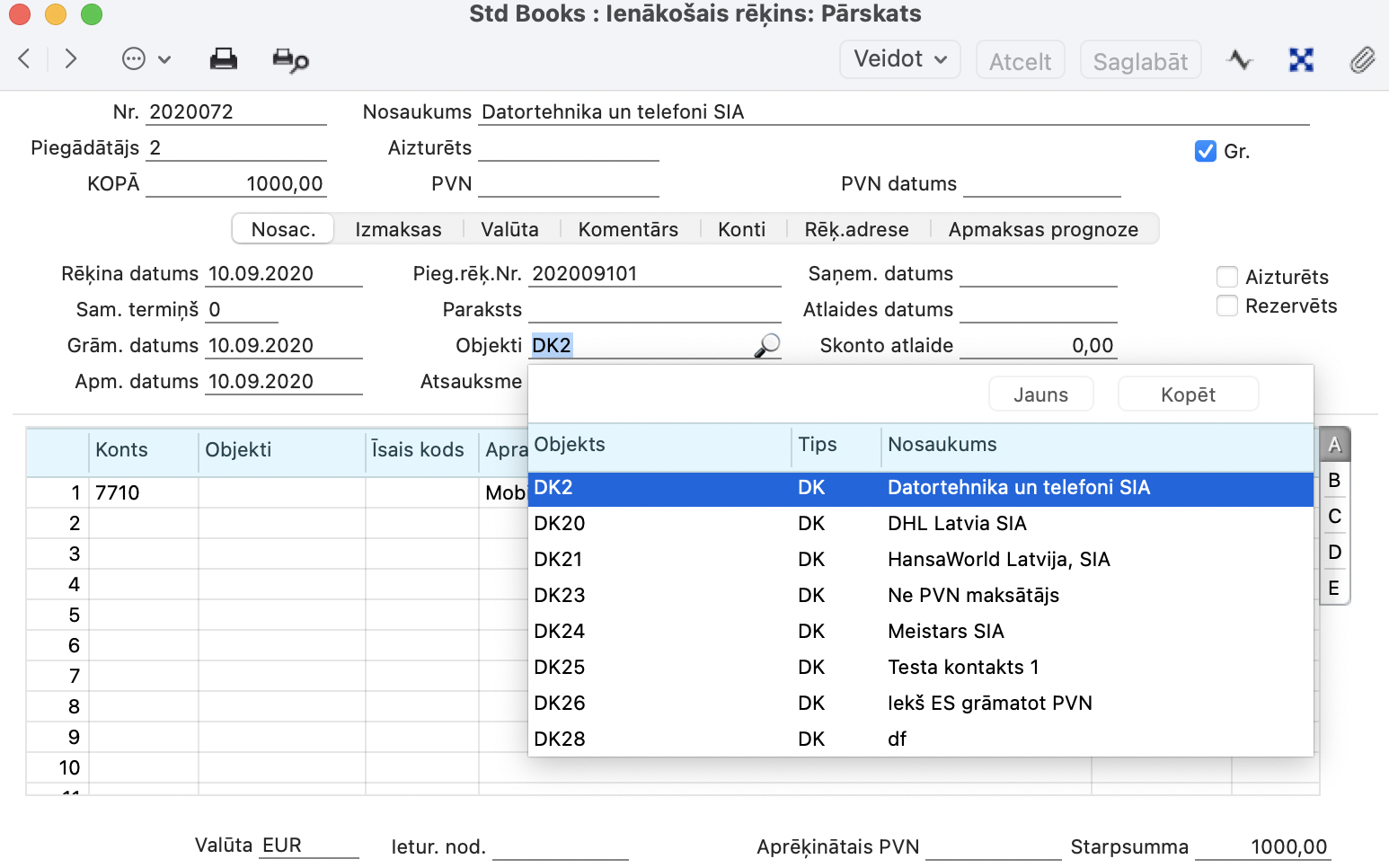Viewport: 1389px width, 868px height.
Task: Expand the ellipsis actions menu
Action: coord(146,59)
